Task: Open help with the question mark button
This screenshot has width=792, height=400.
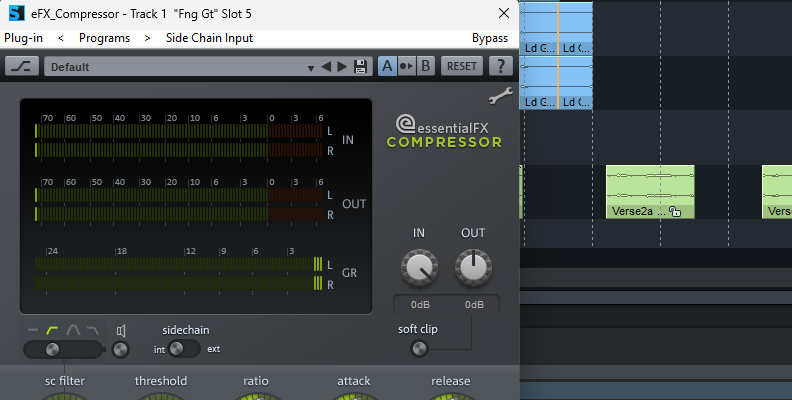Action: pos(500,67)
